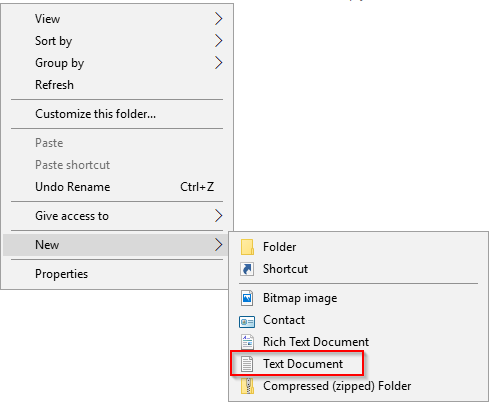Click the yellow Folder icon in New submenu
Screen dimensions: 489x402
pyautogui.click(x=247, y=247)
